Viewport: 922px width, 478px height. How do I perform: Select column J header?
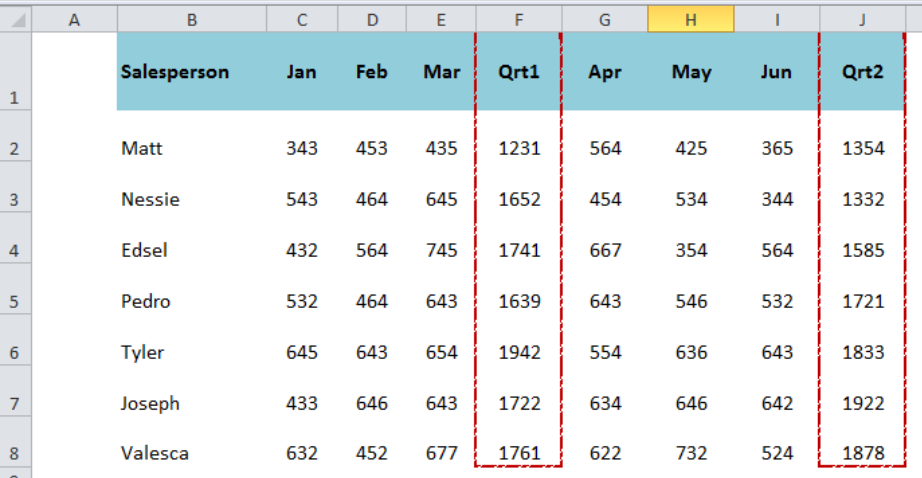[862, 19]
